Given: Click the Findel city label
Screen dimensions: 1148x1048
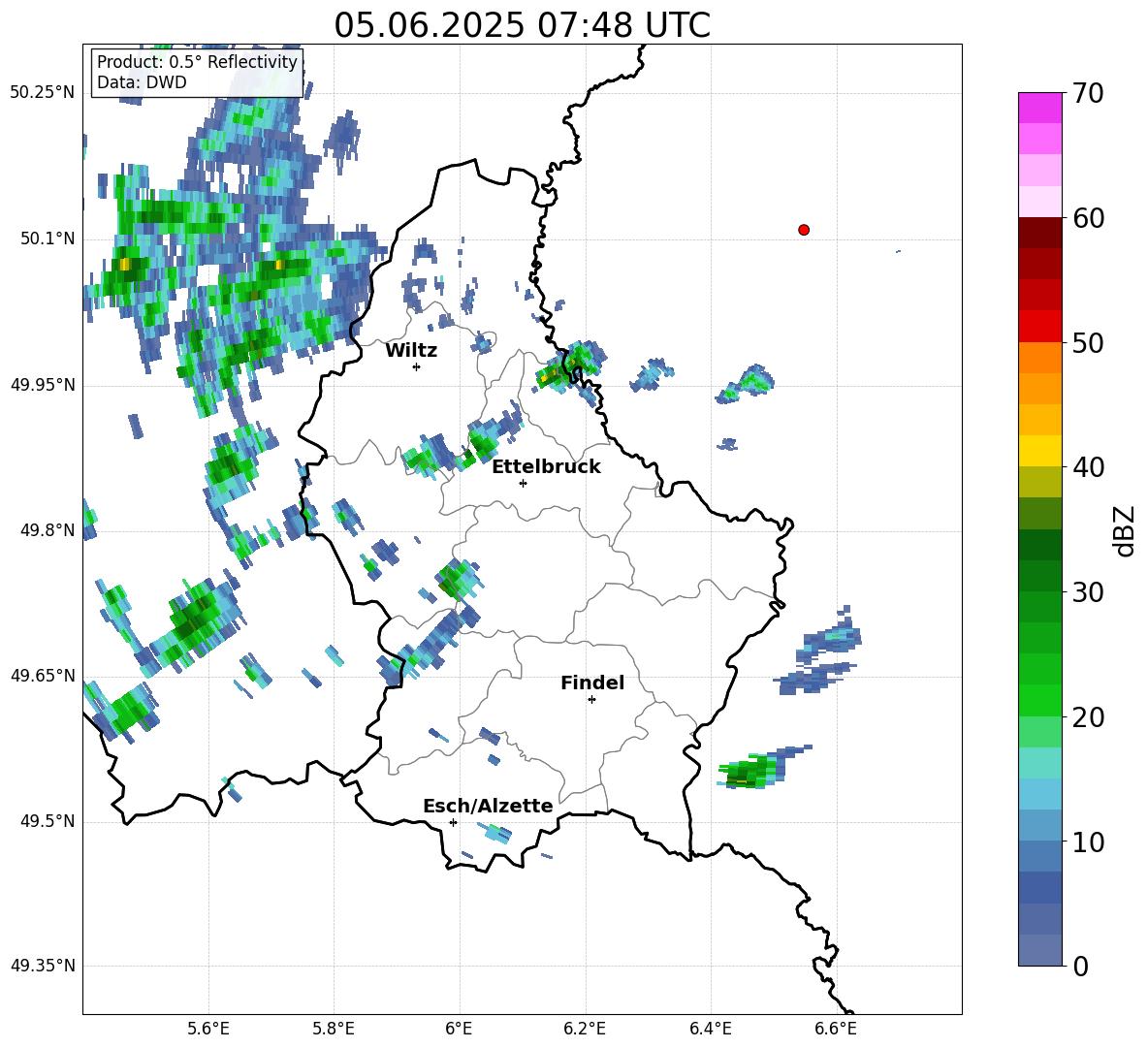Looking at the screenshot, I should (x=592, y=683).
